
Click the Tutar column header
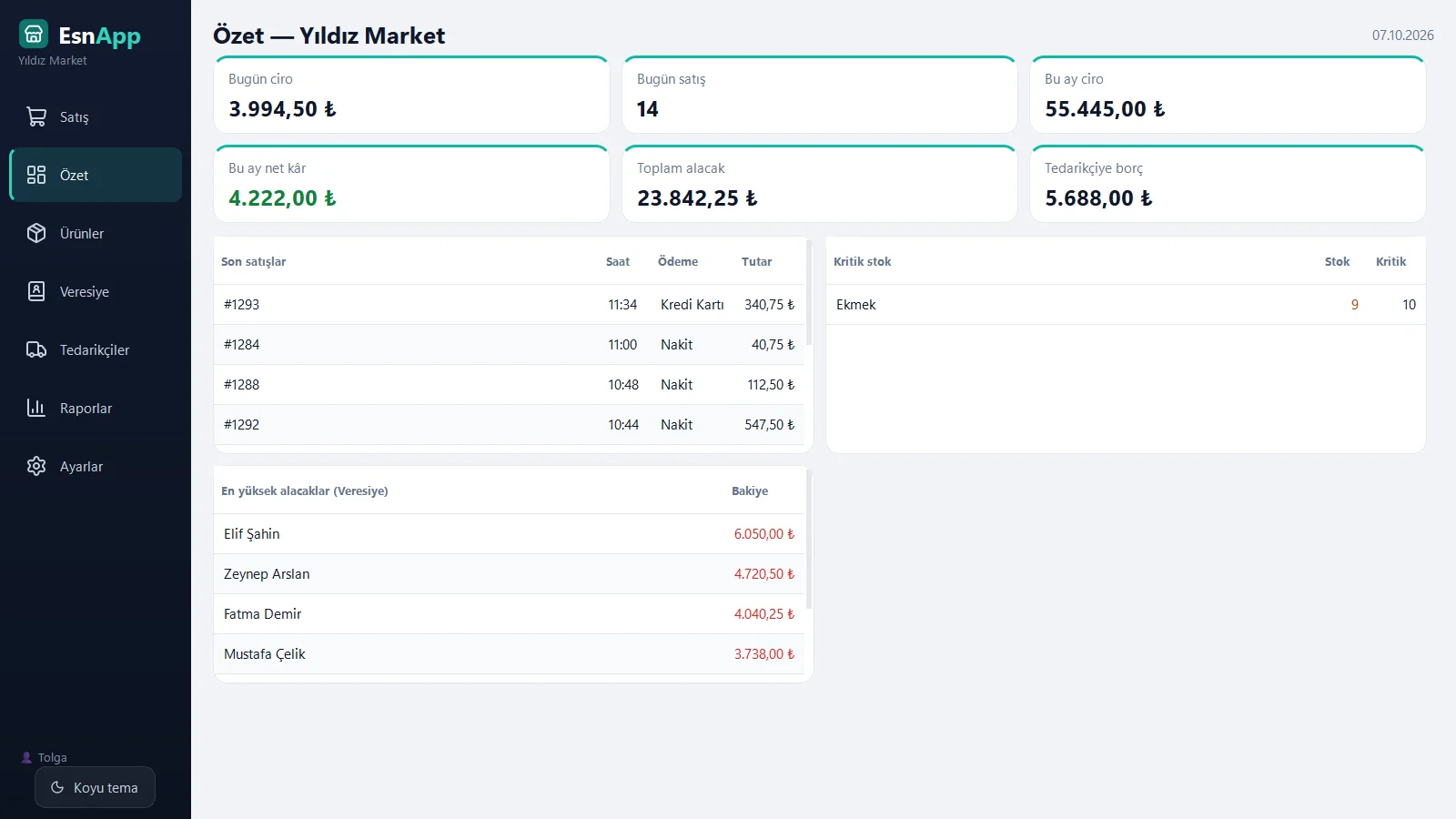coord(756,261)
